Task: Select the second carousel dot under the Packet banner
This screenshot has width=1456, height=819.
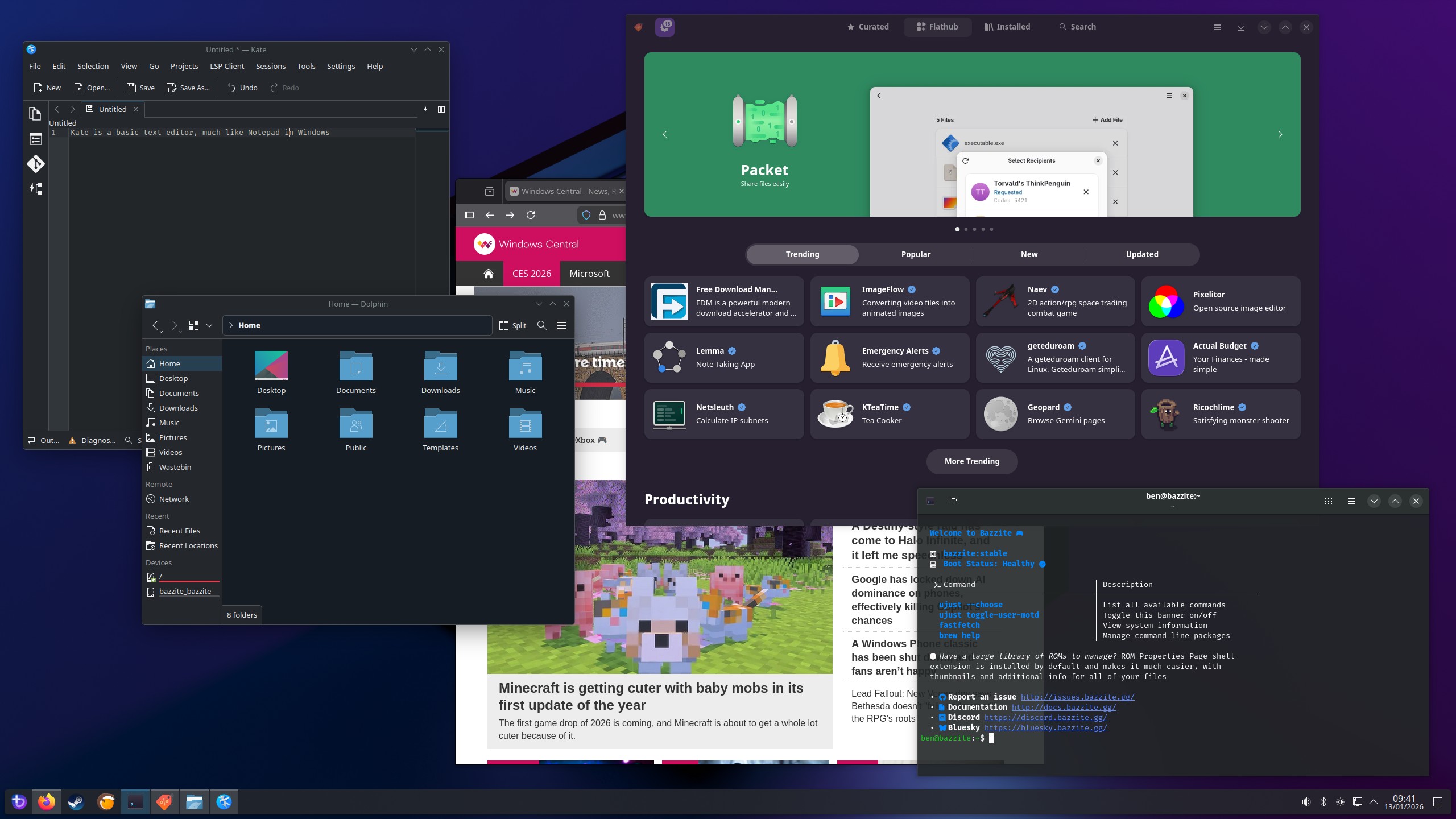Action: point(966,229)
